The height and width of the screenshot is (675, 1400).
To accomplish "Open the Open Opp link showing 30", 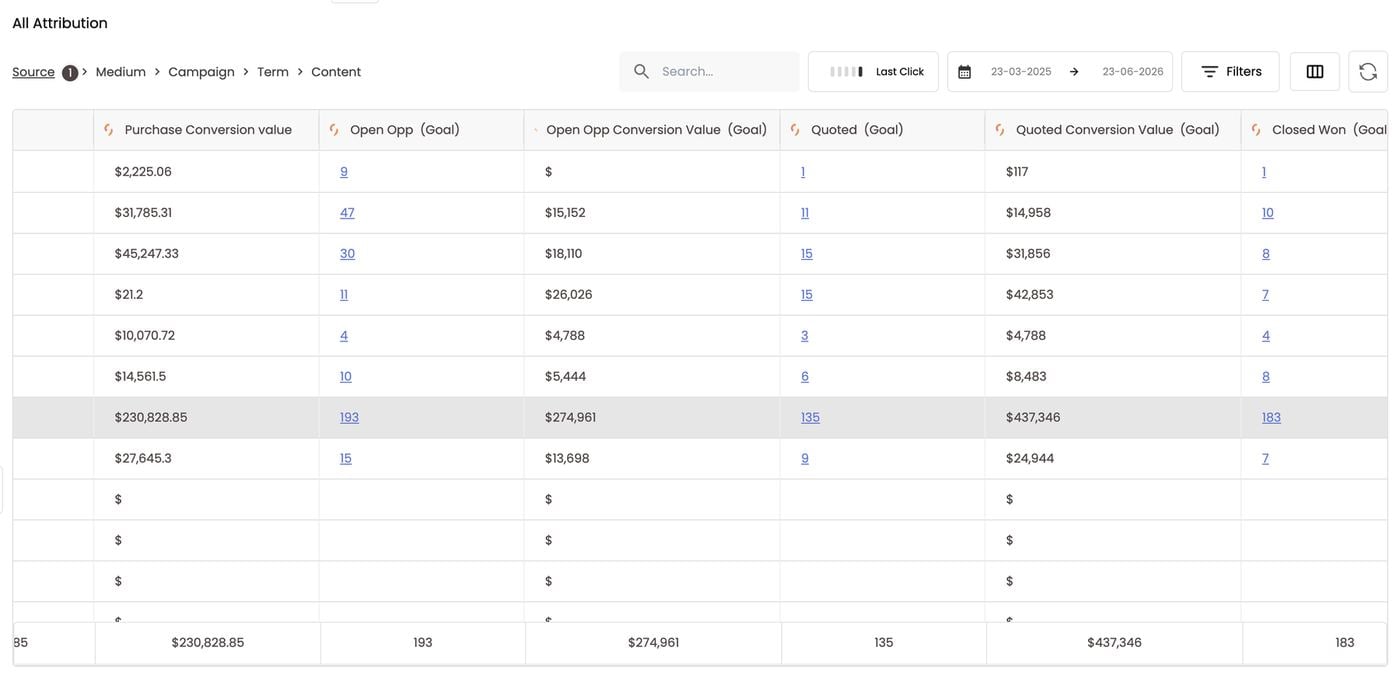I will pos(347,254).
